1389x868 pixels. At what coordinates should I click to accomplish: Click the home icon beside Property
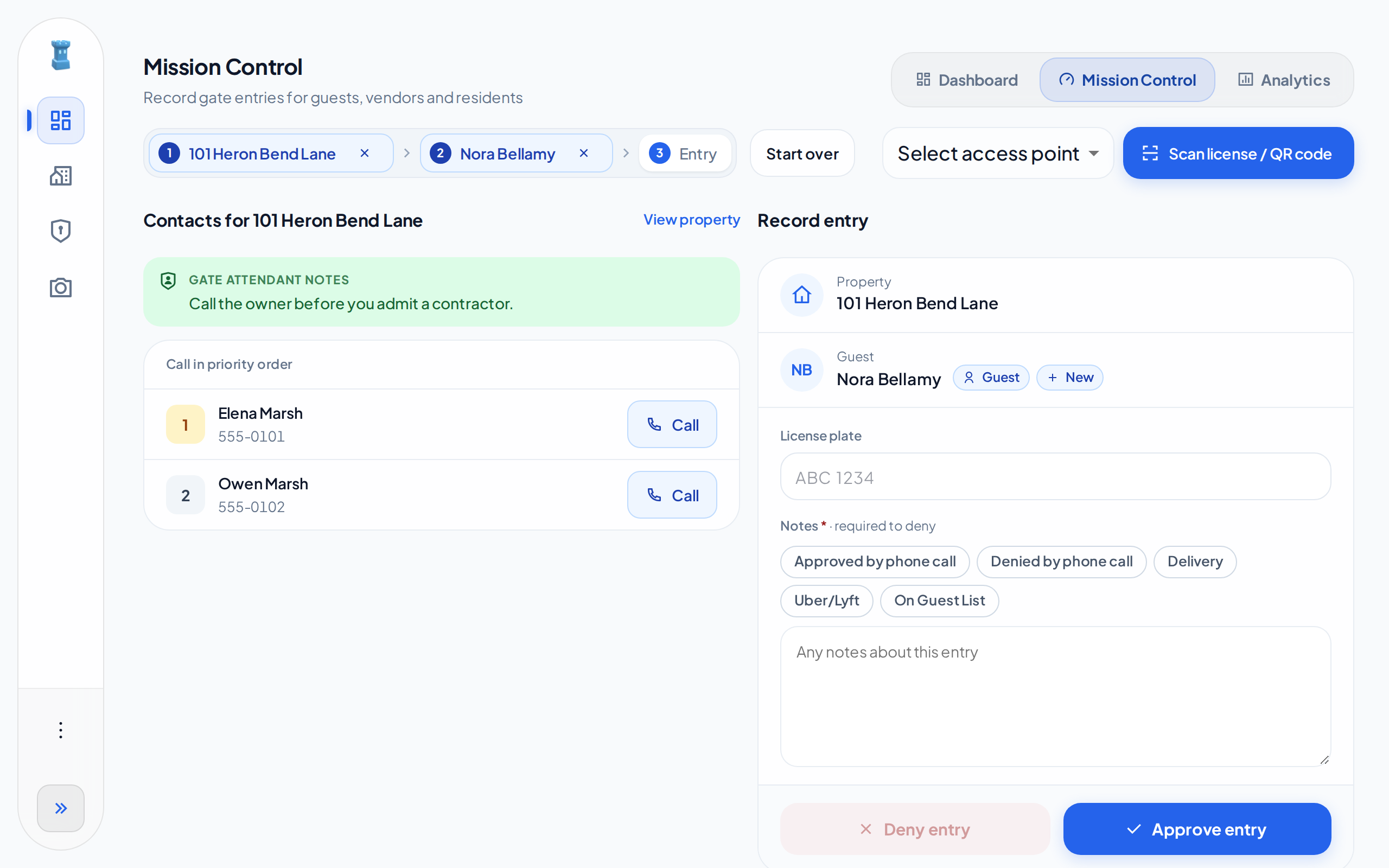tap(802, 295)
